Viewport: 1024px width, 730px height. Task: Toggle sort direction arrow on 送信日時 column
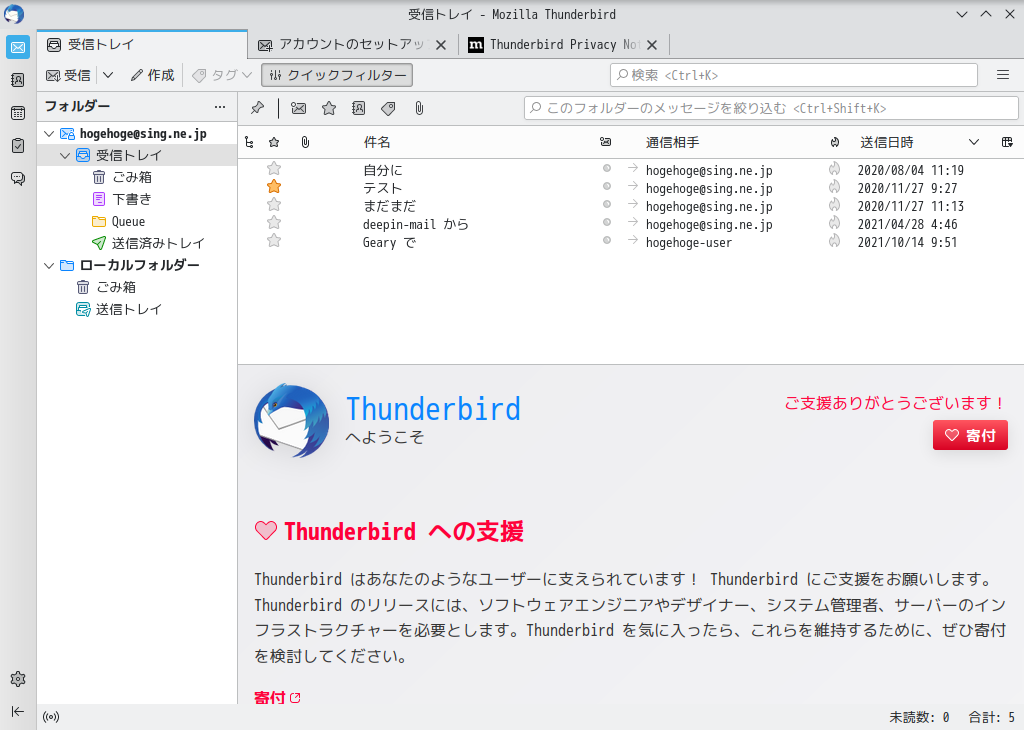click(974, 142)
